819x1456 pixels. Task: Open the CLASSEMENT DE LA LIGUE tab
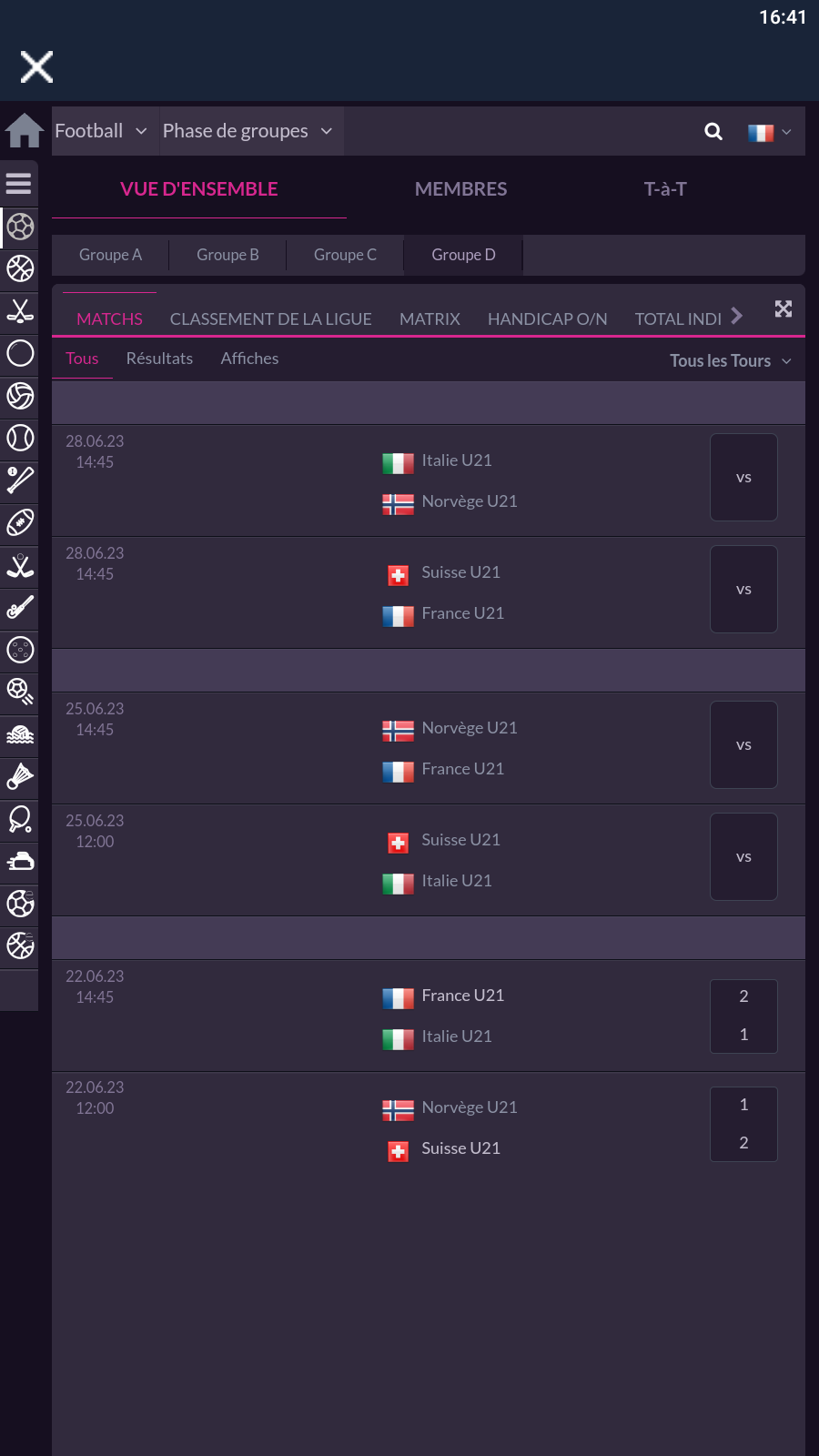tap(270, 319)
